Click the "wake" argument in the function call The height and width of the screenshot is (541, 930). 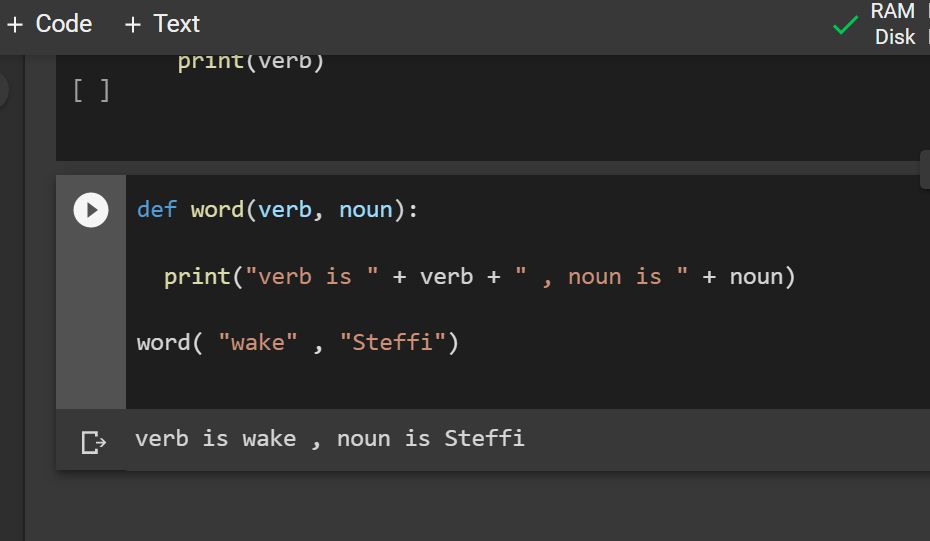(x=258, y=342)
